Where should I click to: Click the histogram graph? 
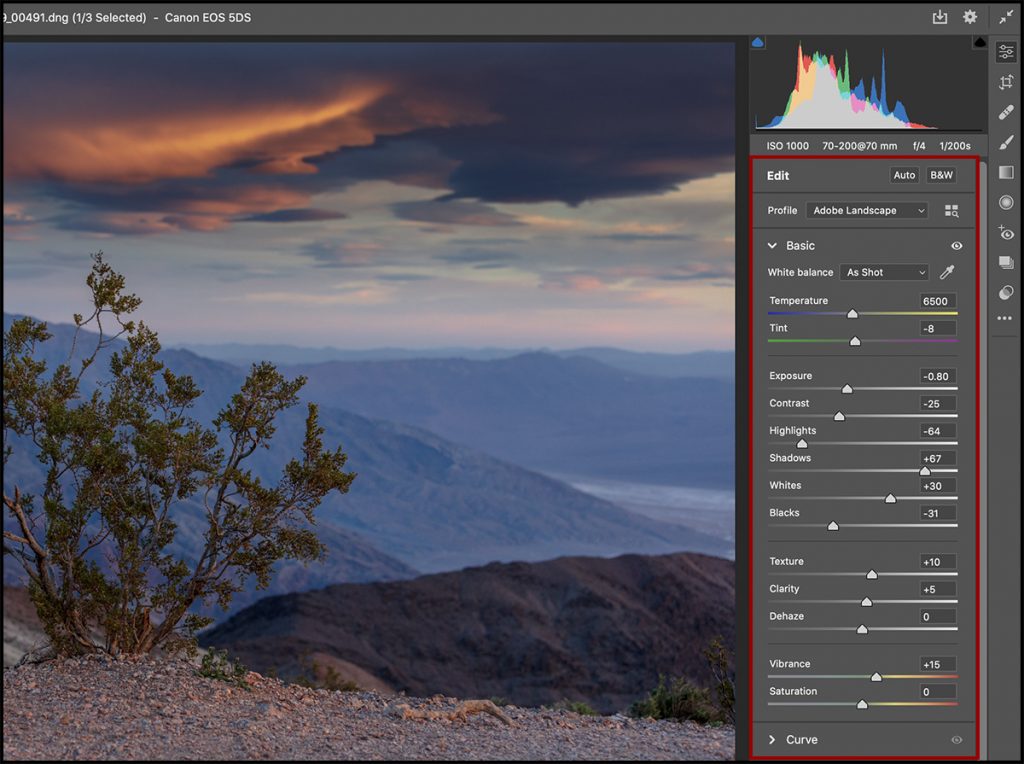(869, 85)
